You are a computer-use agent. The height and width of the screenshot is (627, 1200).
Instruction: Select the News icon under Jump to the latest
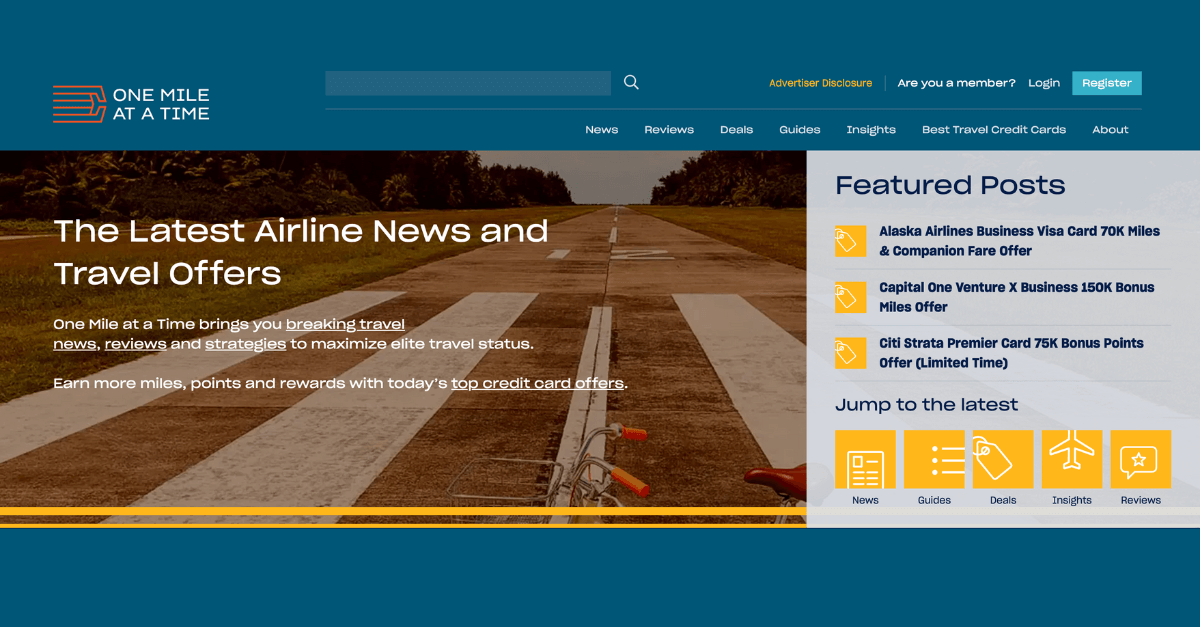click(865, 458)
